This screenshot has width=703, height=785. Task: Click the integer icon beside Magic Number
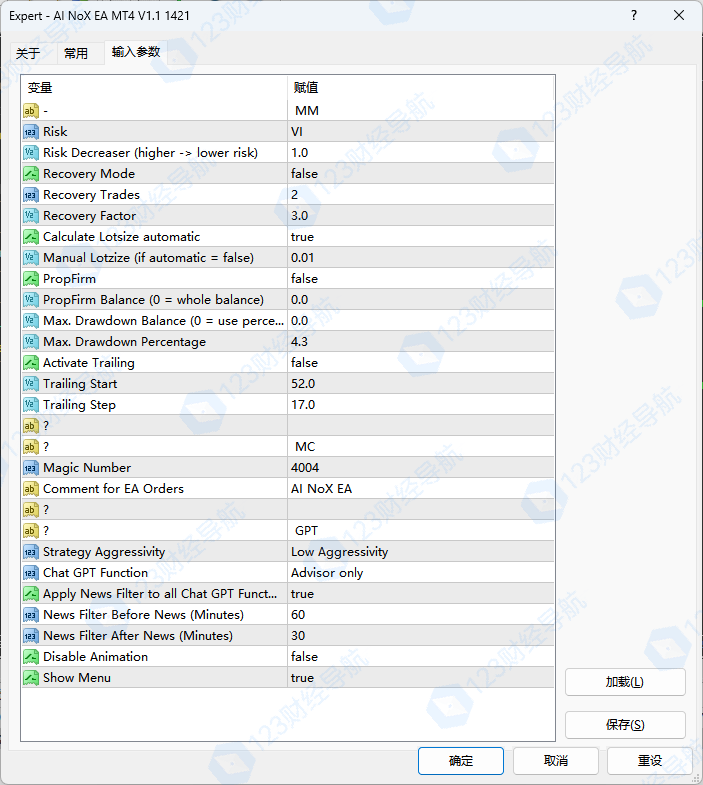(x=31, y=468)
